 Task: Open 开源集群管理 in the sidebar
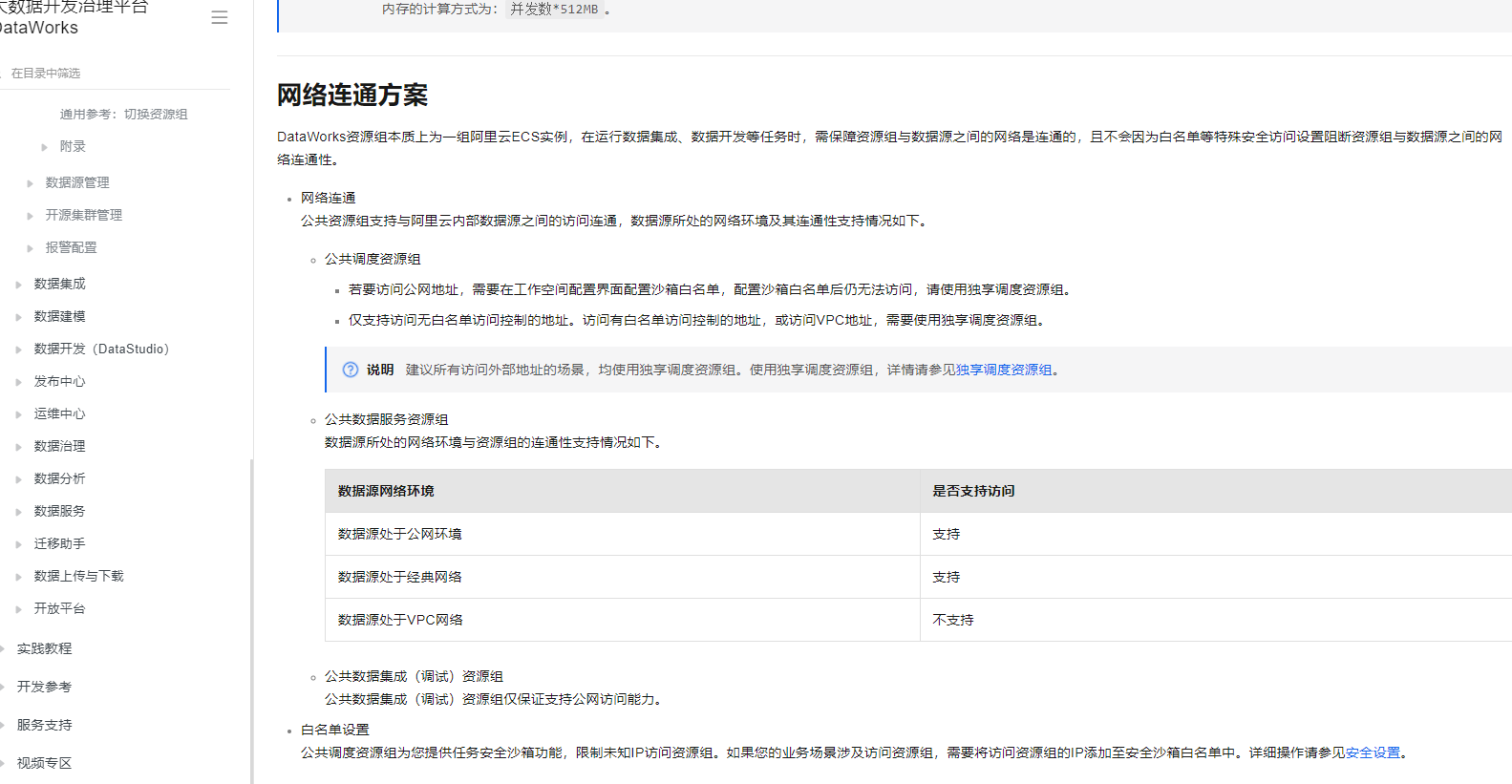pyautogui.click(x=84, y=215)
